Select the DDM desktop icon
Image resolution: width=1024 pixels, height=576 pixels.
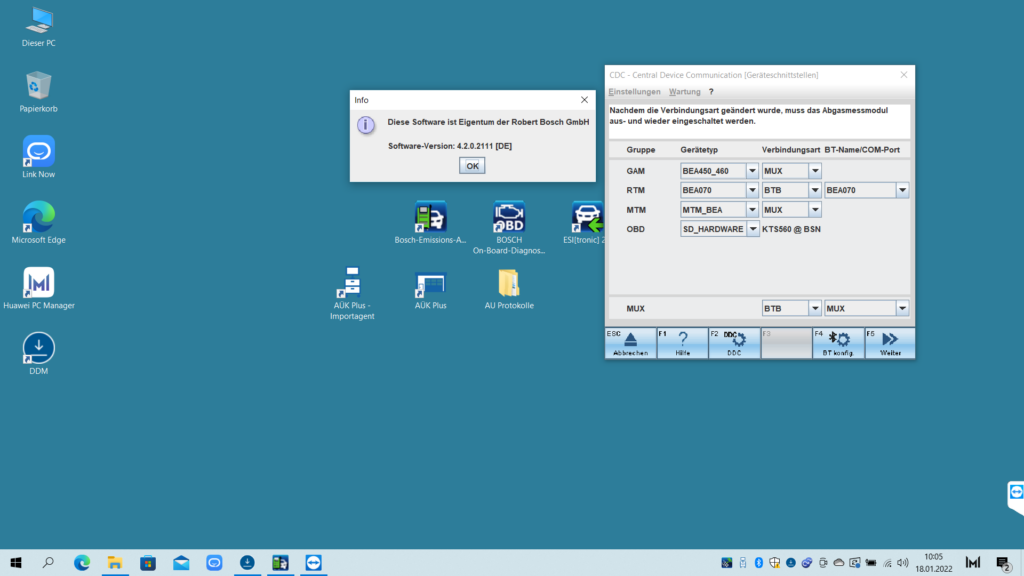39,354
